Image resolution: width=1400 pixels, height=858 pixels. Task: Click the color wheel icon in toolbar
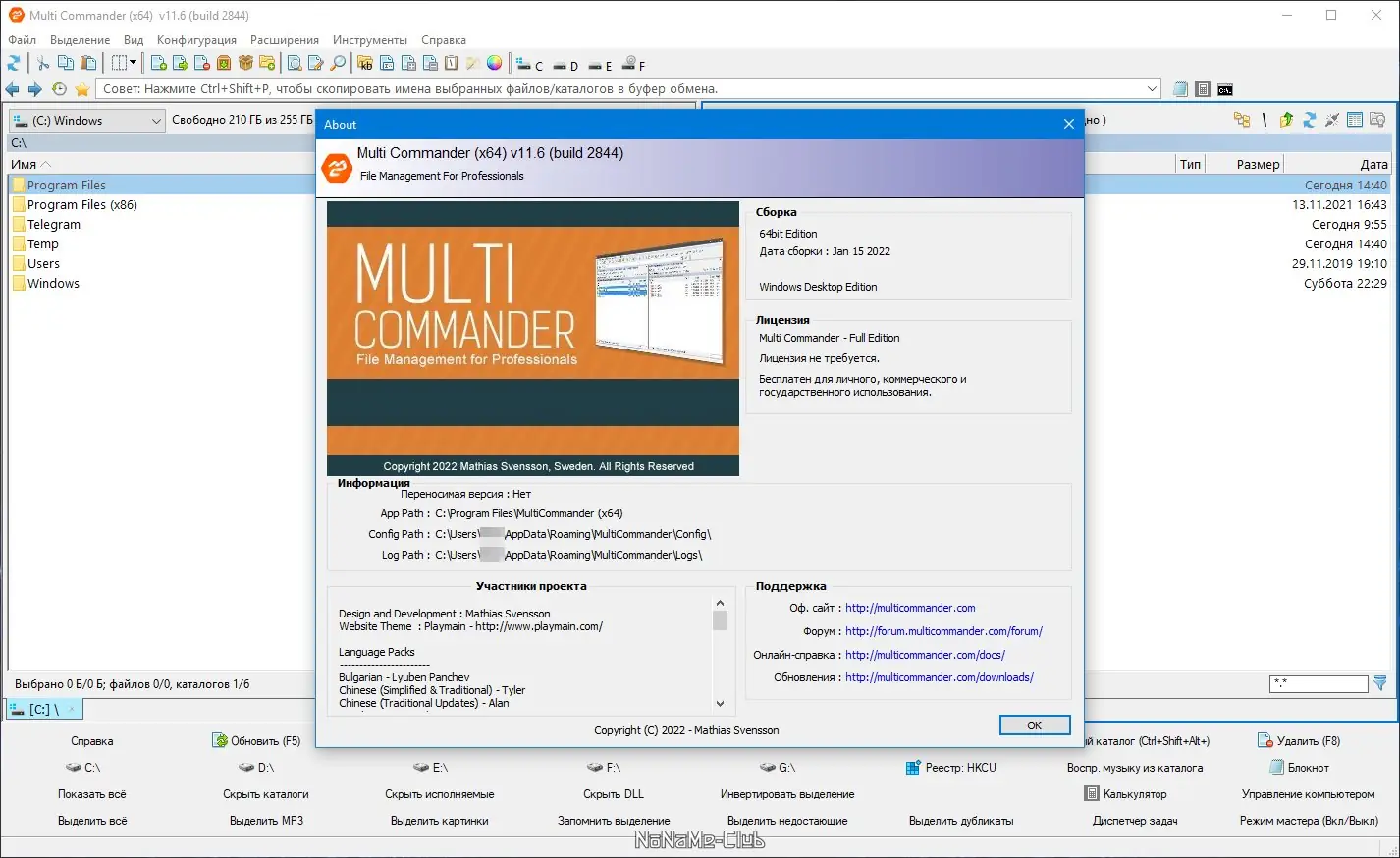pos(494,63)
